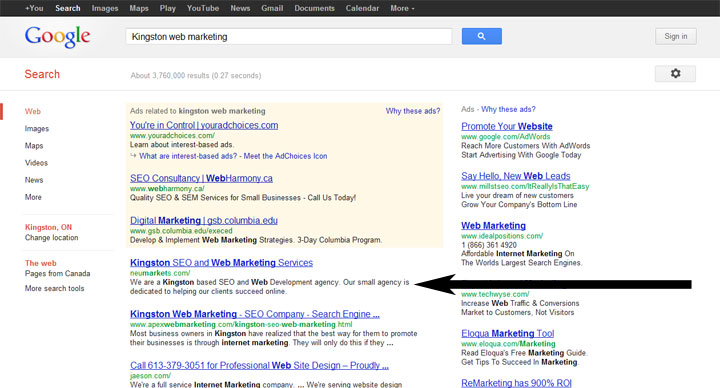Expand More search tools
Viewport: 720px width, 388px height.
tap(55, 288)
